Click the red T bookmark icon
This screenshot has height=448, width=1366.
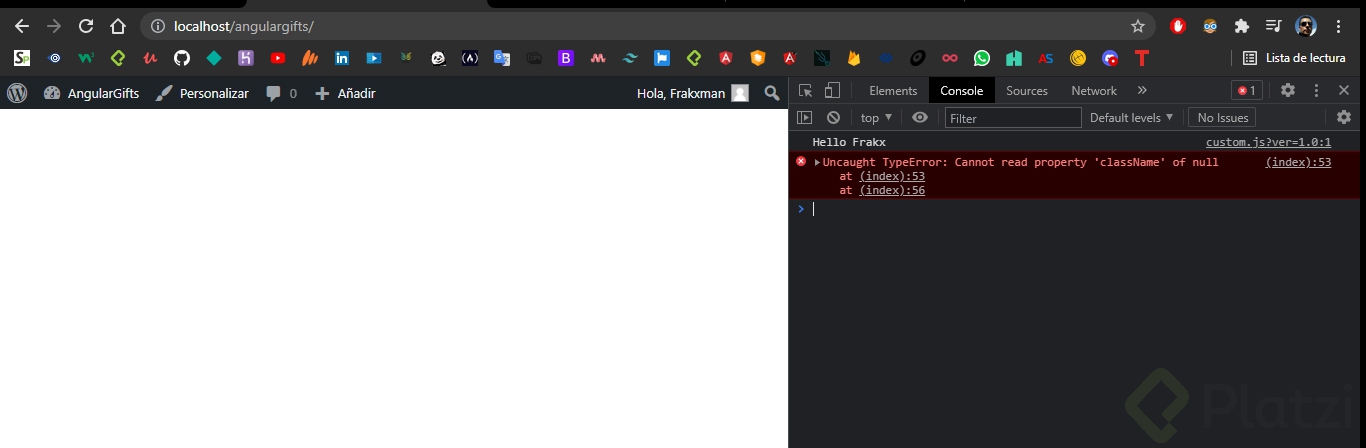coord(1142,58)
